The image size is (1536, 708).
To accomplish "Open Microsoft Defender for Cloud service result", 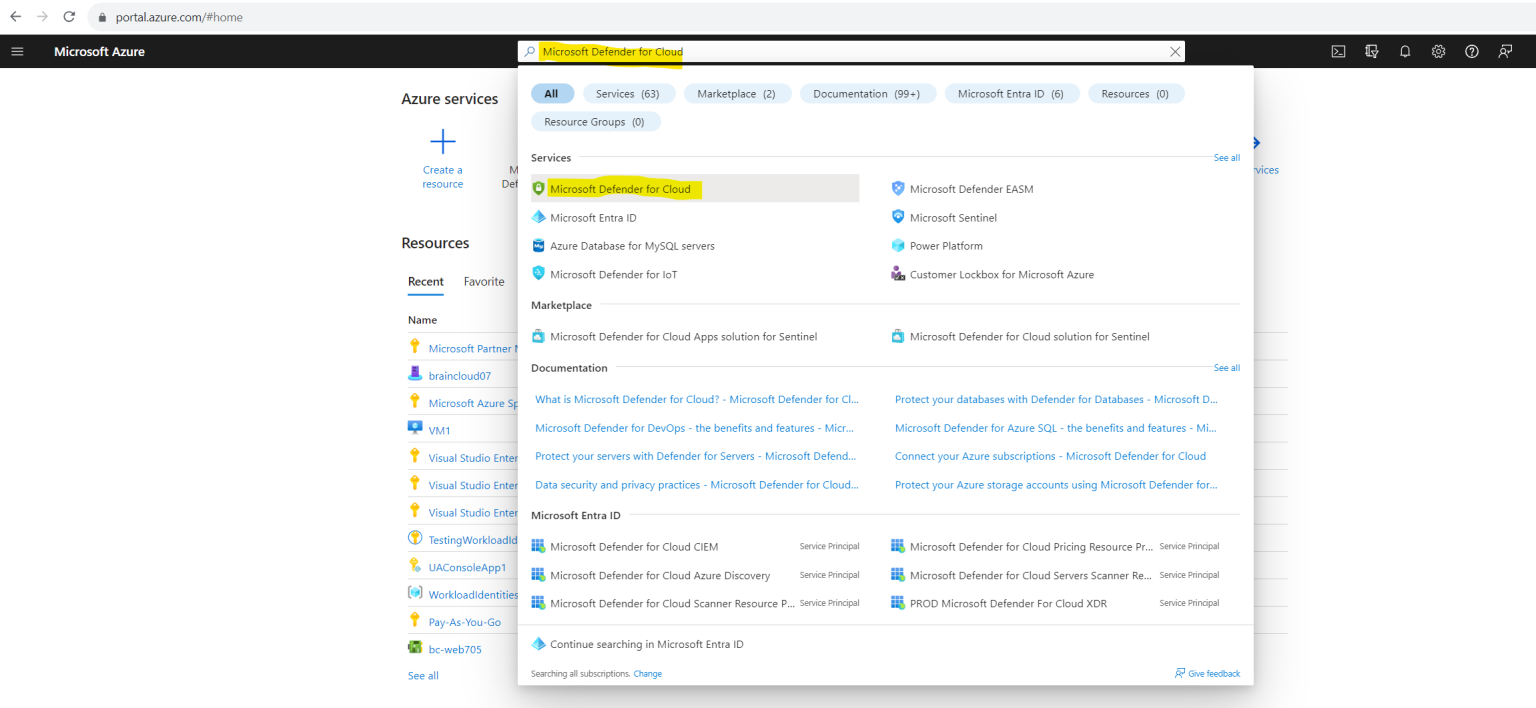I will 695,188.
